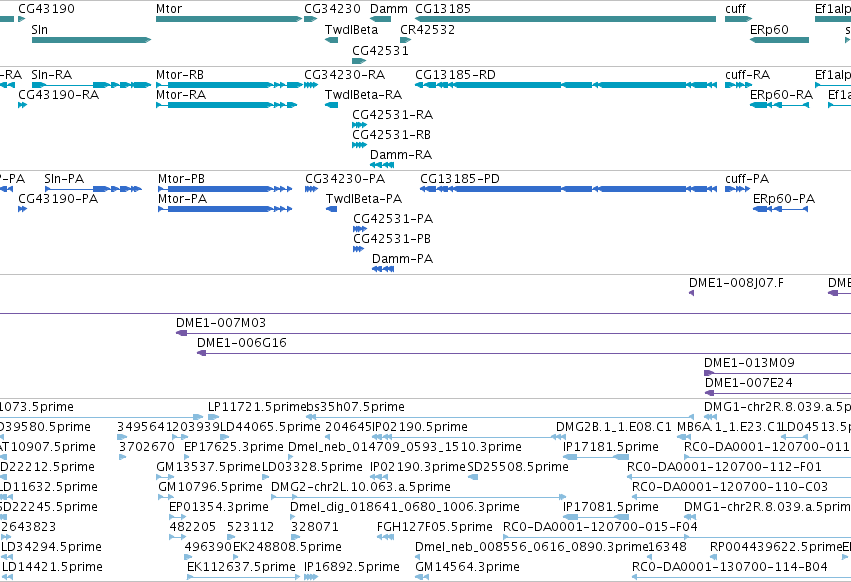Select the CR42532 gene label
This screenshot has height=582, width=851.
coord(428,29)
